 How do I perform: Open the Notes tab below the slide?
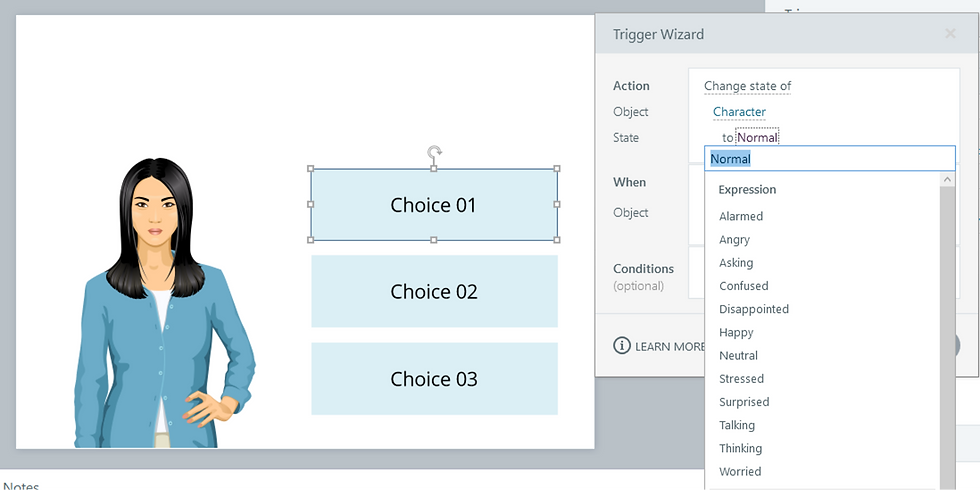pyautogui.click(x=21, y=486)
